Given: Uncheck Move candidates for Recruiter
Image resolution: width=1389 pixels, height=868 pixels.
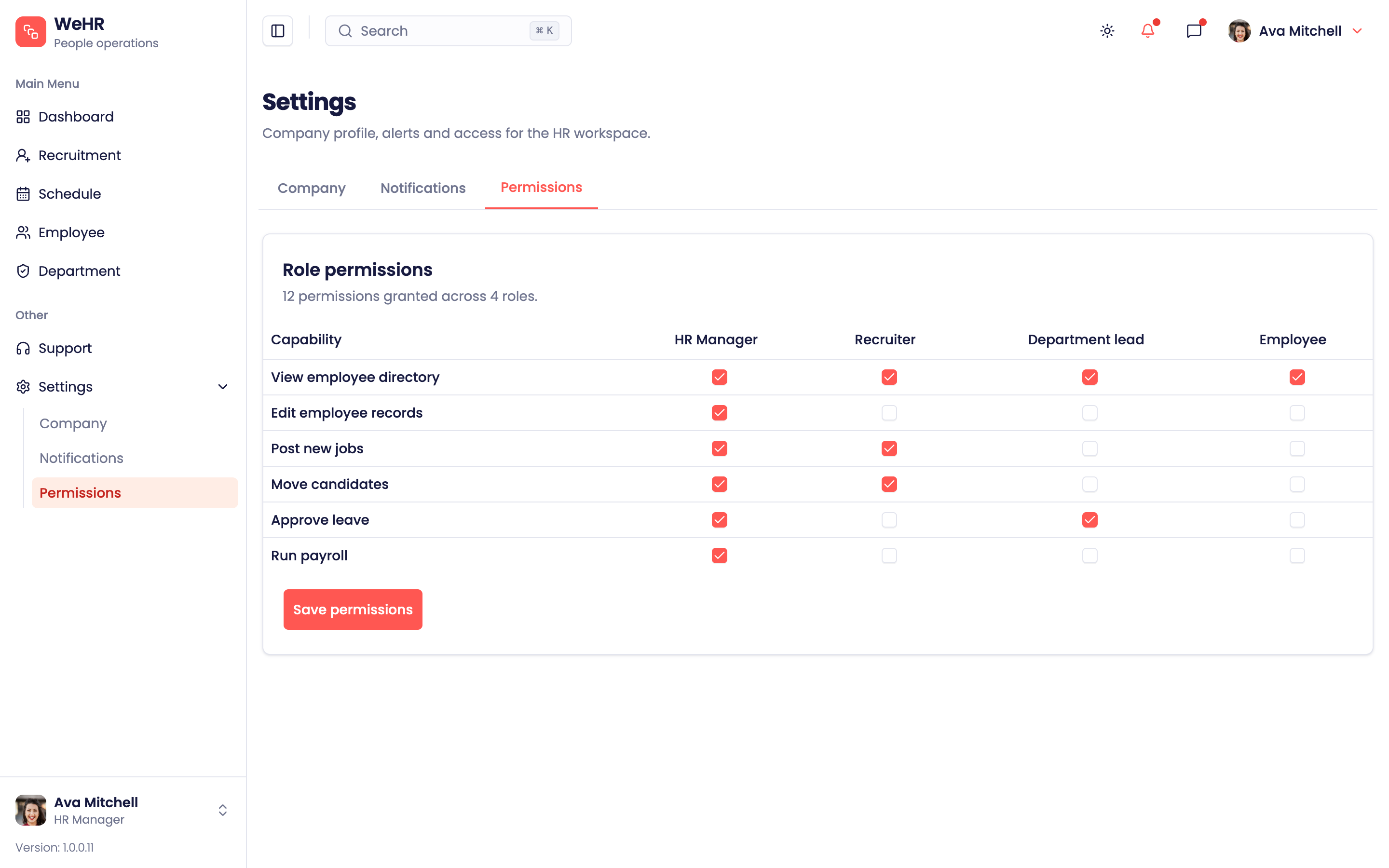Looking at the screenshot, I should (x=889, y=484).
